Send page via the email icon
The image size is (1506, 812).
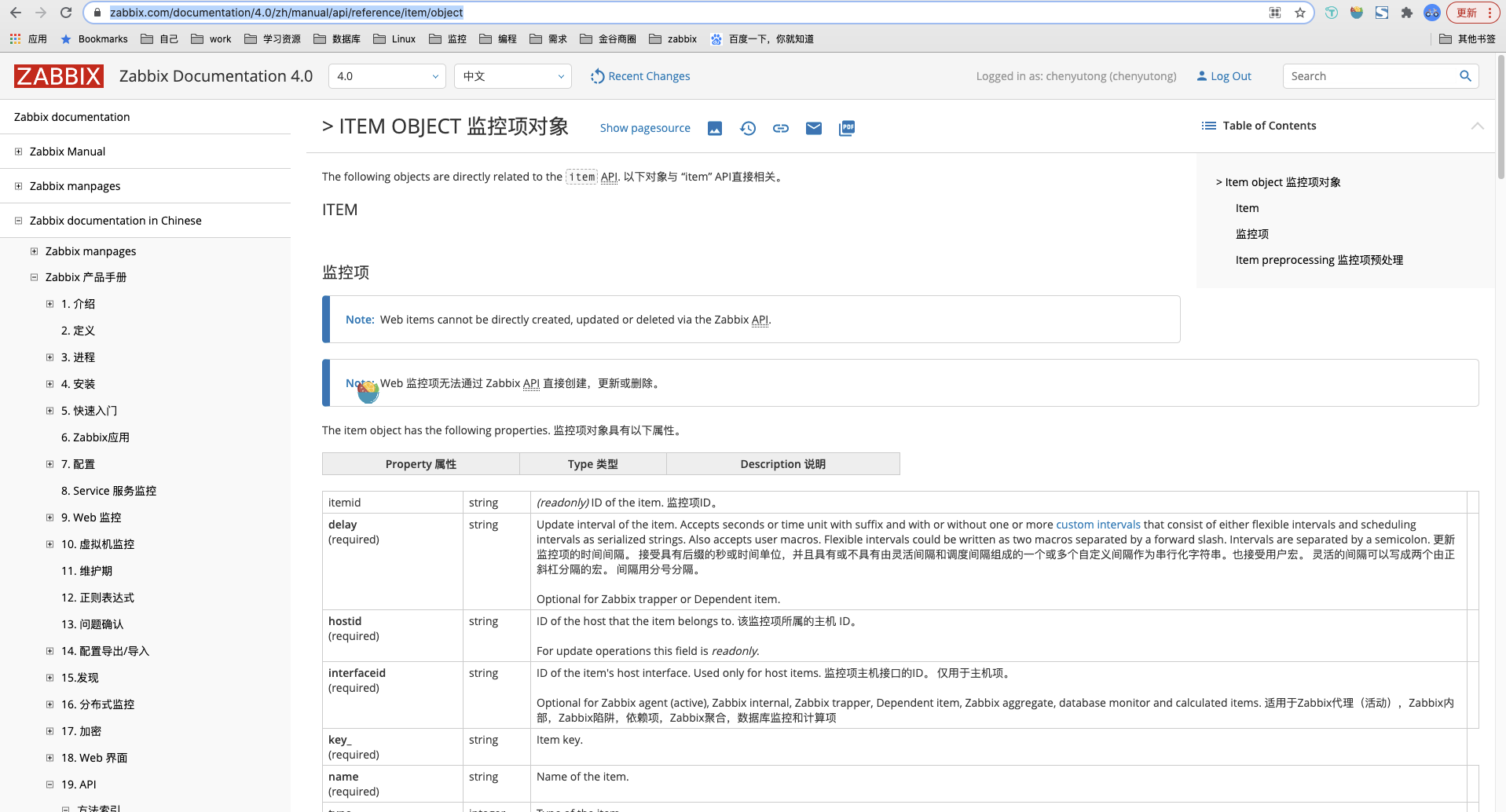(x=813, y=128)
